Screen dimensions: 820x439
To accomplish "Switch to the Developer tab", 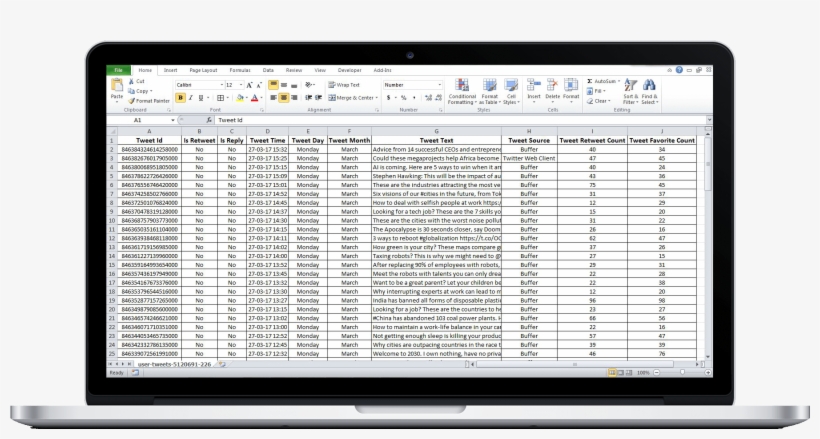I will (x=349, y=70).
